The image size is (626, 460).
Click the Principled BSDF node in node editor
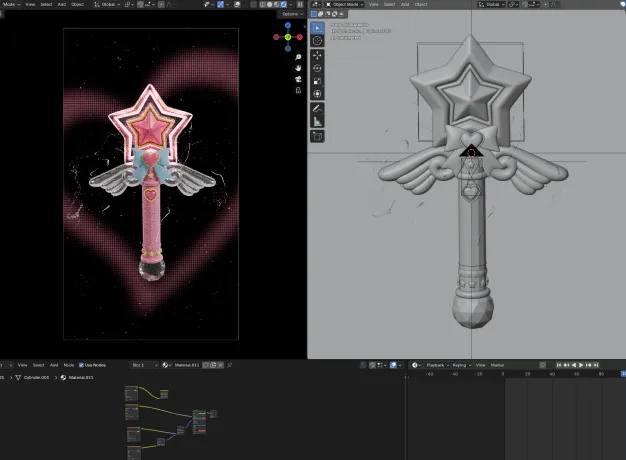pyautogui.click(x=199, y=422)
